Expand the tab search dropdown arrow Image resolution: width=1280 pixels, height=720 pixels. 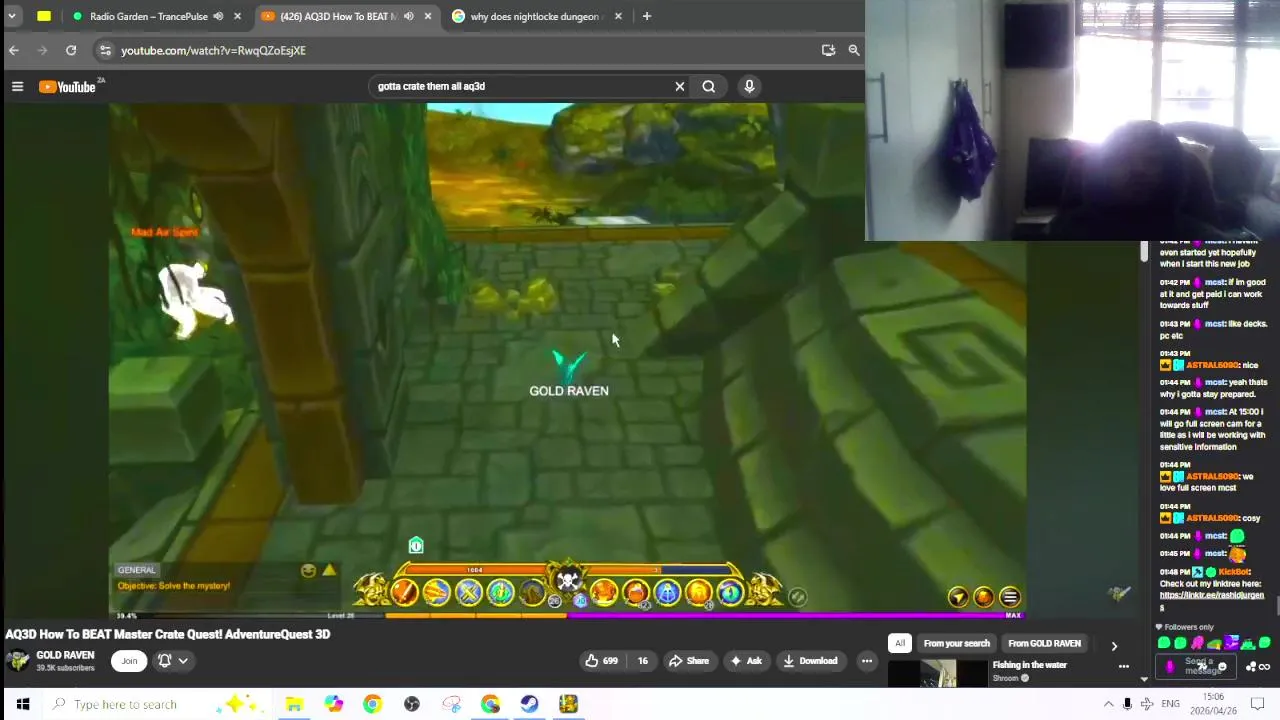(x=11, y=16)
